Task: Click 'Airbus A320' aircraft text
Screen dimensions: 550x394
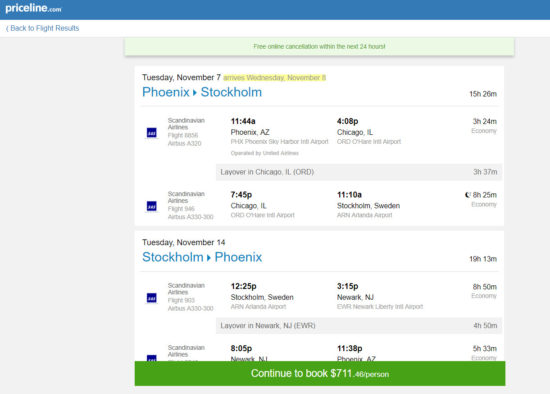Action: pyautogui.click(x=185, y=143)
